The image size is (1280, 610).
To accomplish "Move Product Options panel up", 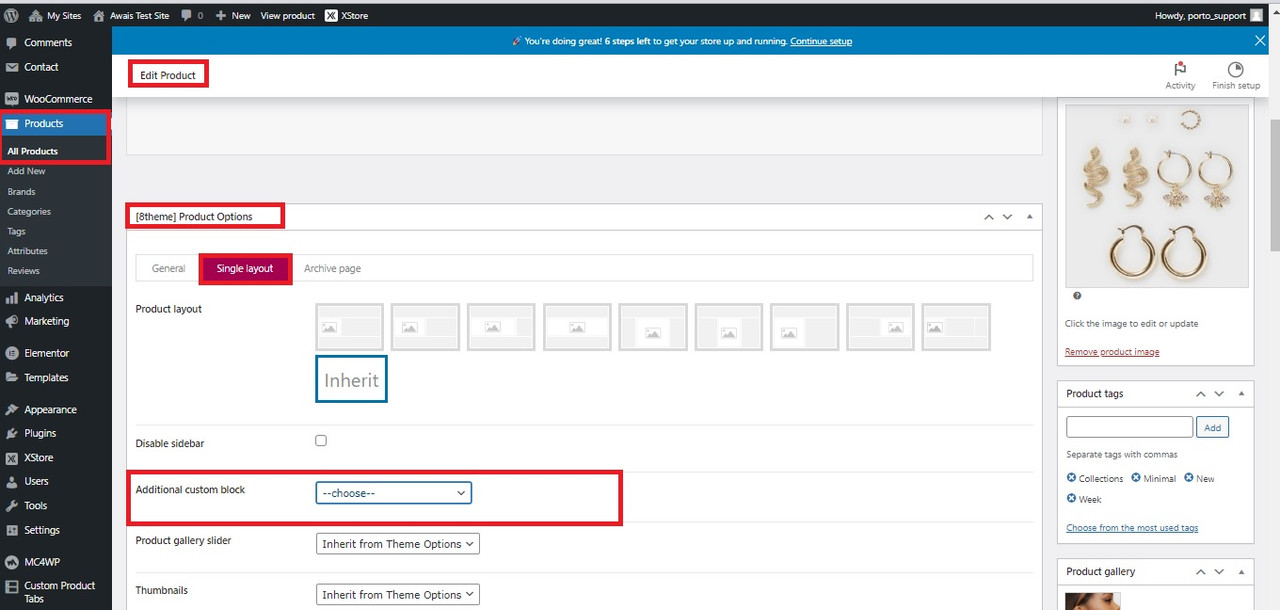I will [x=989, y=217].
